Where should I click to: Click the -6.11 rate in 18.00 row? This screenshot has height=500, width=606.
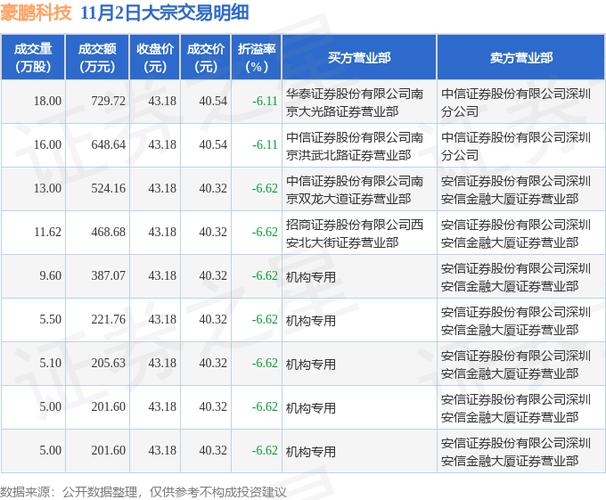tap(265, 101)
